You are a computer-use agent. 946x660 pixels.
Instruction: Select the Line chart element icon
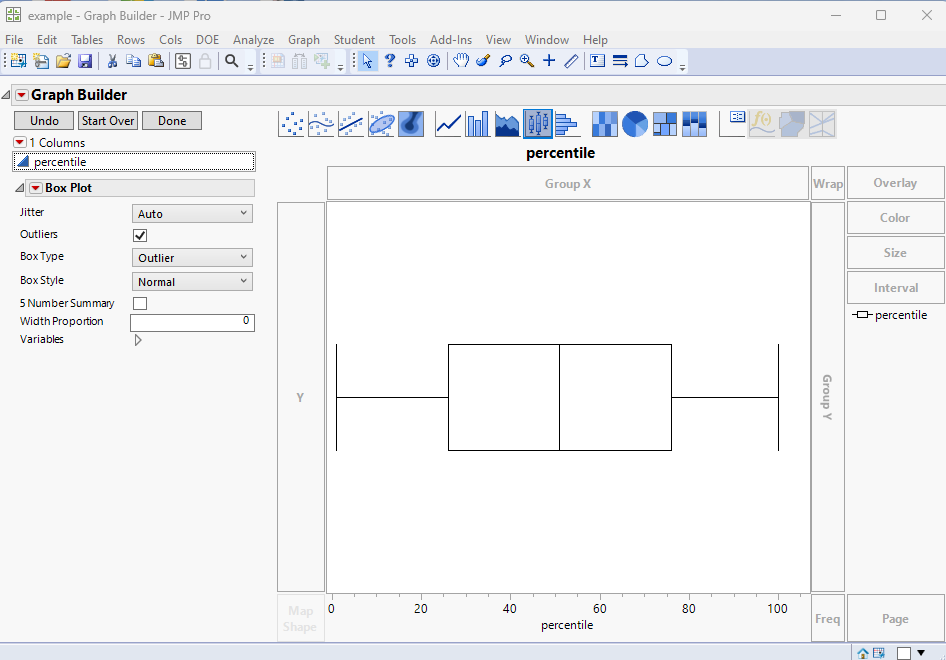point(448,124)
